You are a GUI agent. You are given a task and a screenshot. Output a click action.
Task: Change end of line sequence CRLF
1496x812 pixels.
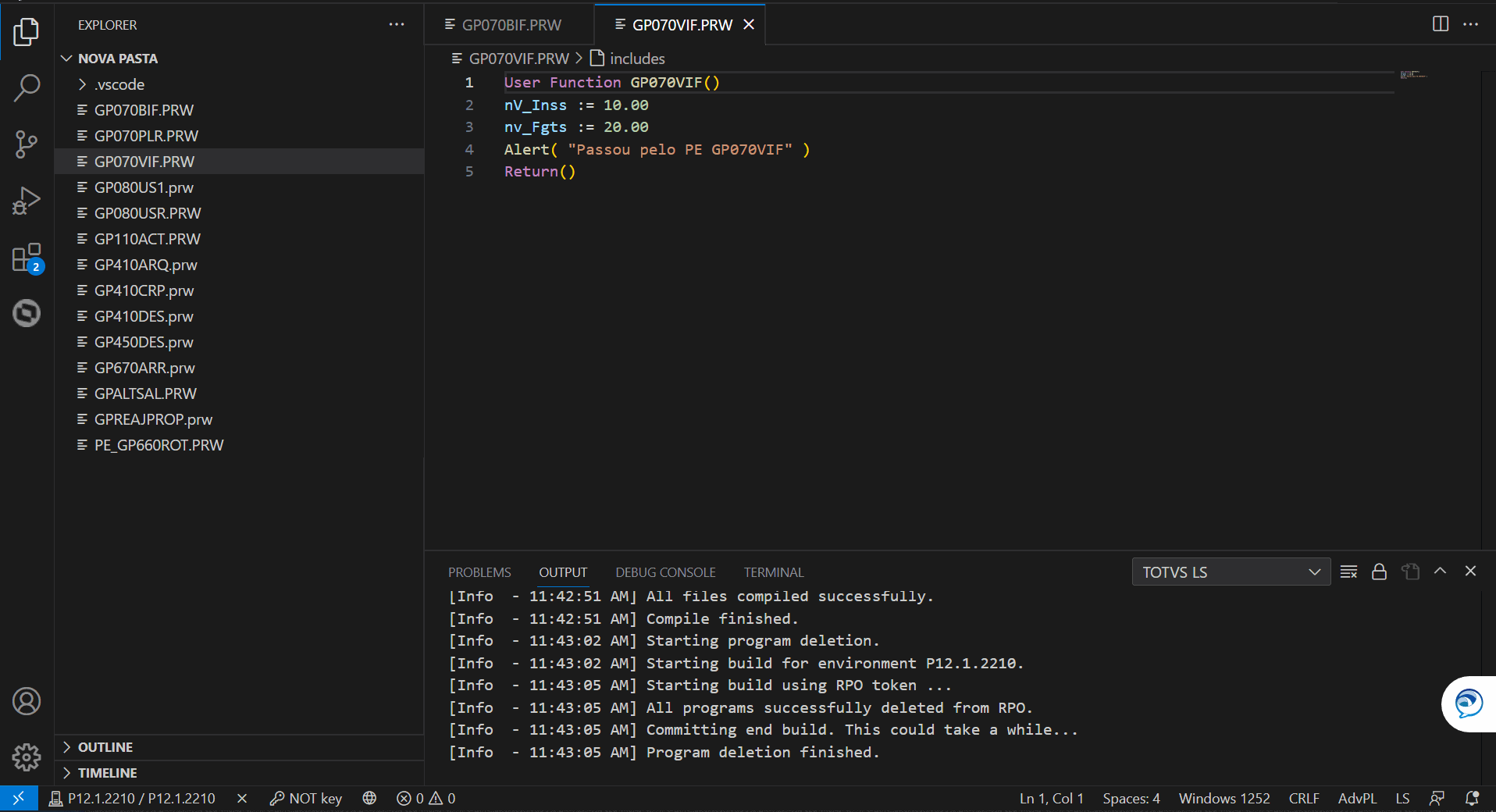click(1304, 799)
